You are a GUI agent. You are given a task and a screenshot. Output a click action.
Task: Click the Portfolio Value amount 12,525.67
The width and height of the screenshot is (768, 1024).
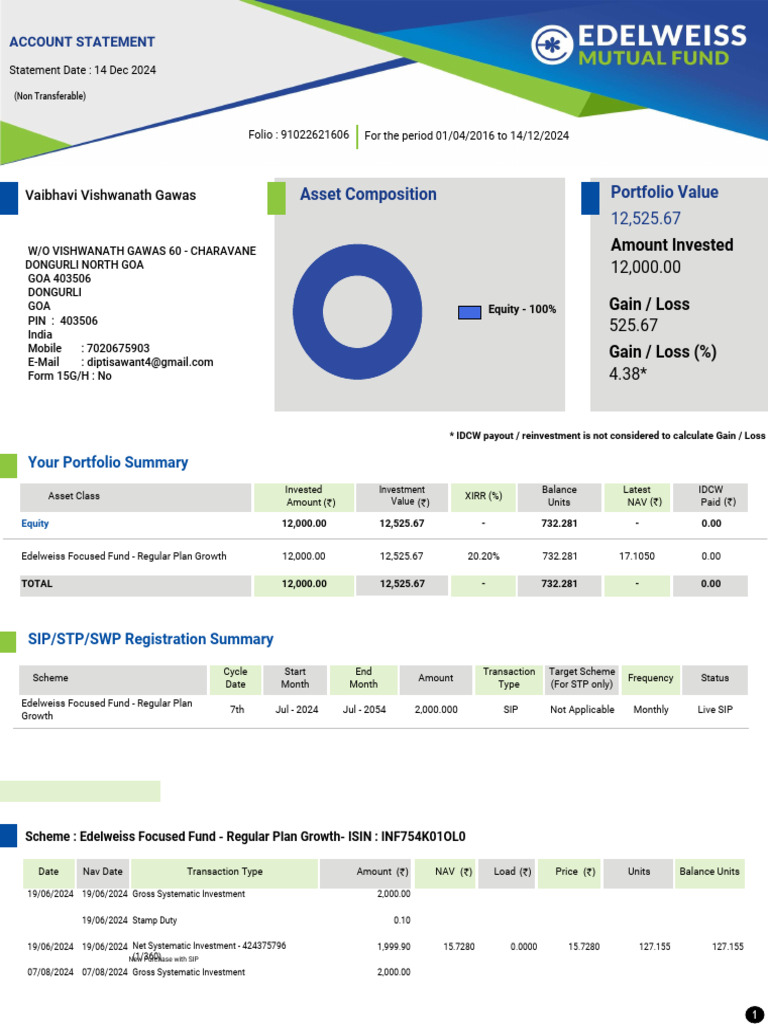click(645, 218)
